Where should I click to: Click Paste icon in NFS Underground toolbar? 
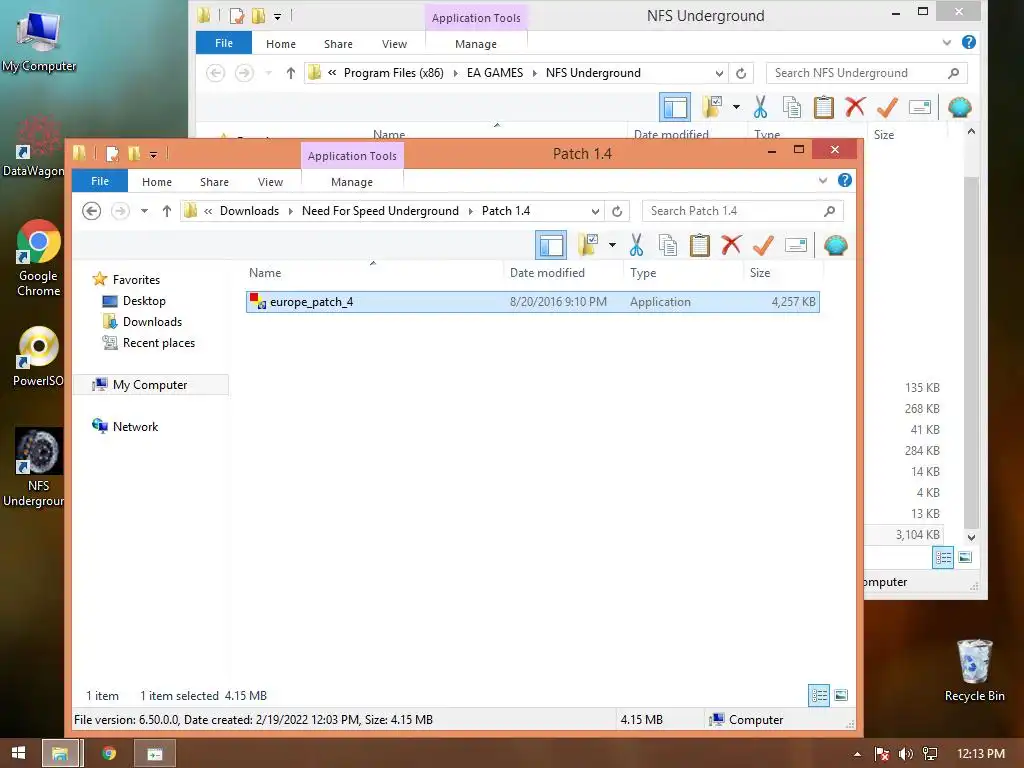[x=824, y=107]
